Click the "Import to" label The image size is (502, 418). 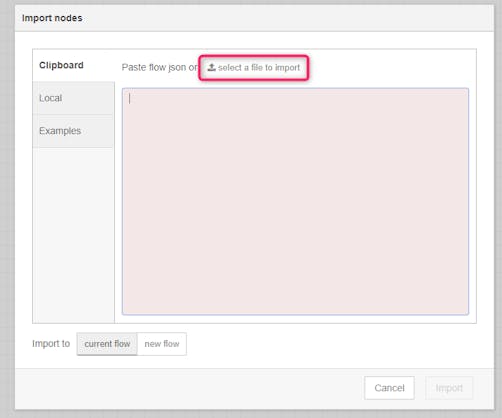point(51,344)
